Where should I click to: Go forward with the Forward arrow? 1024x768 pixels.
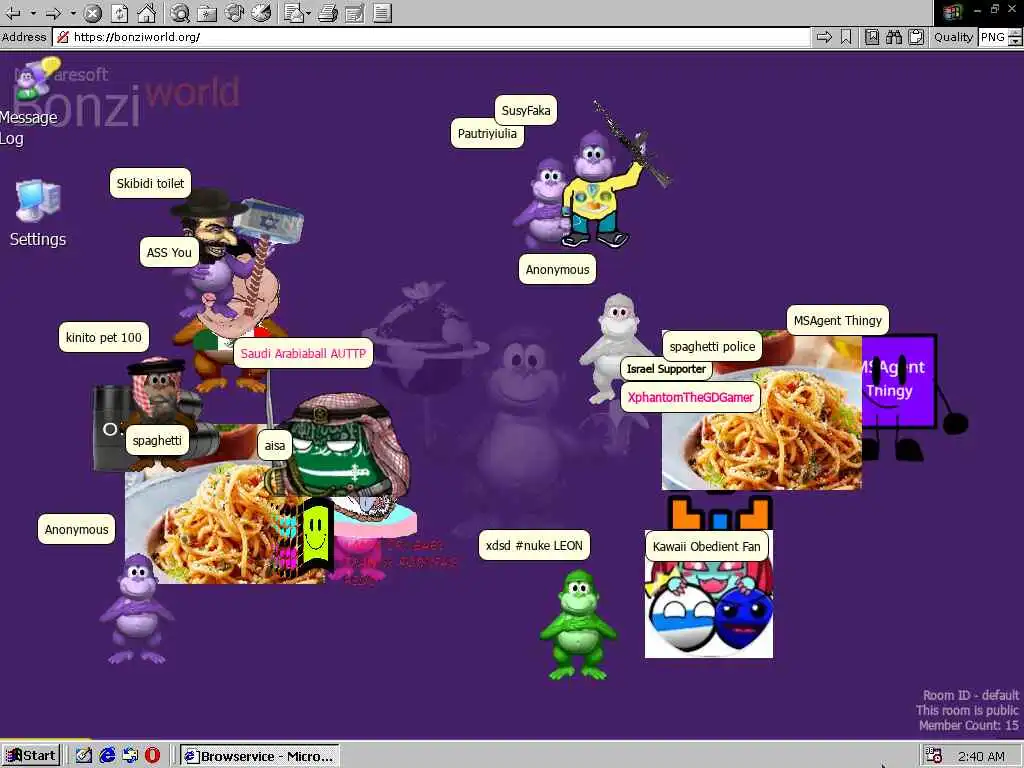[x=54, y=12]
